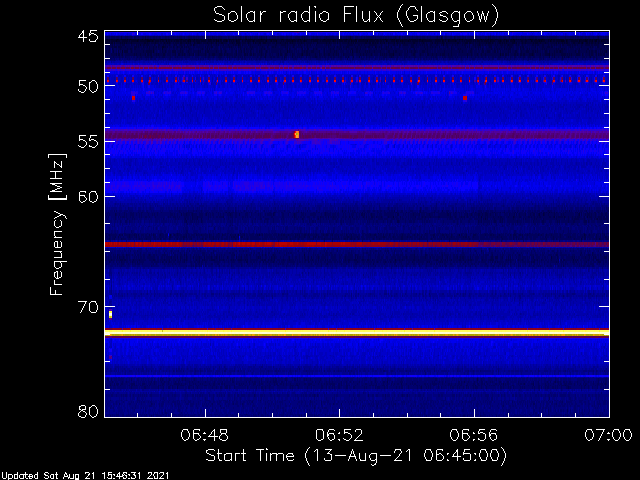The image size is (640, 480).
Task: Click the 06:56 time tick label
Action: (474, 435)
